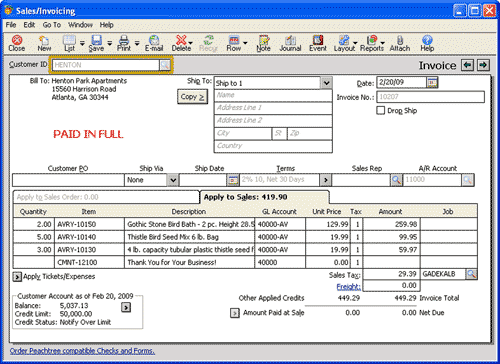500x364 pixels.
Task: Open Customer ID lookup magnifier
Action: (165, 65)
